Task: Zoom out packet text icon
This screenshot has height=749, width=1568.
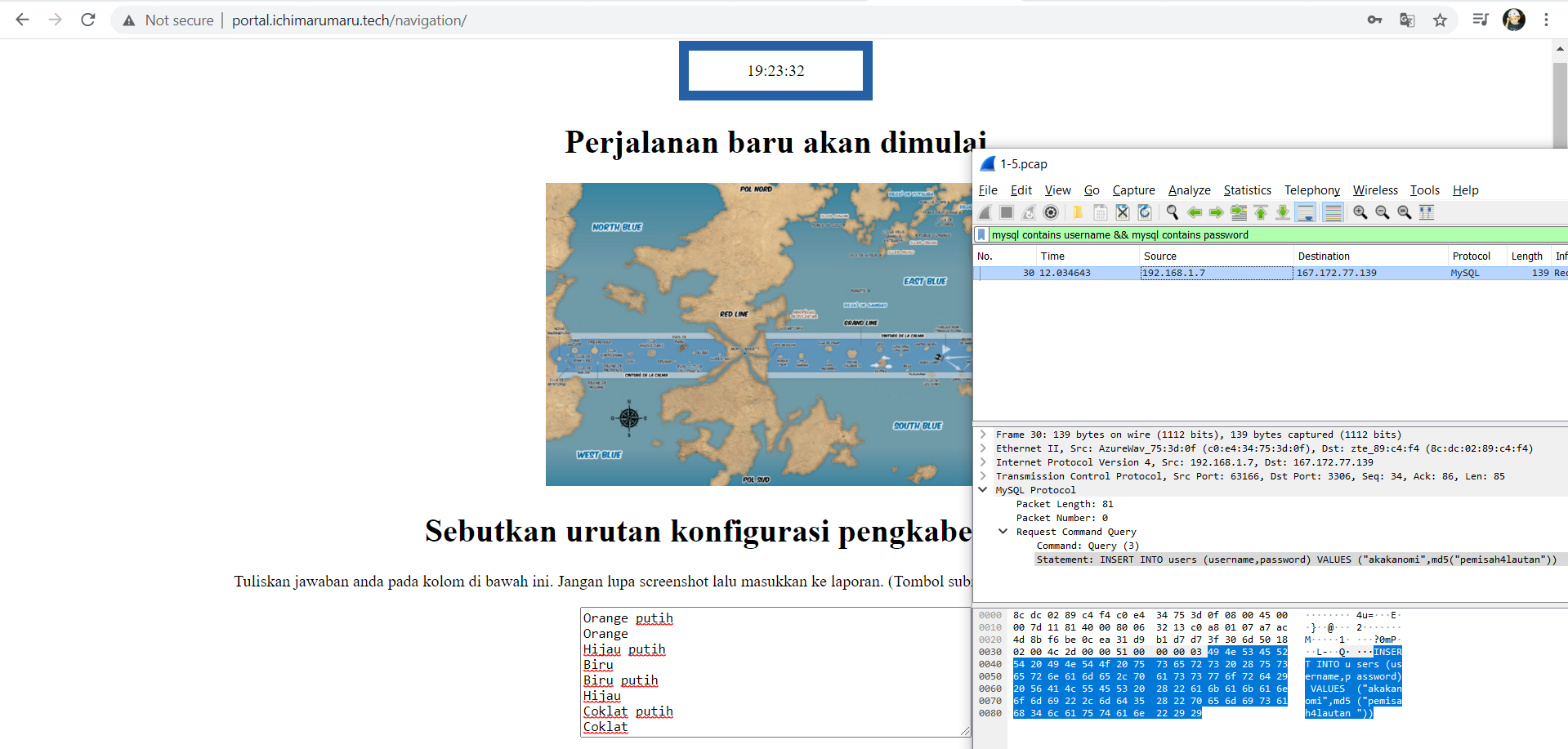Action: click(1383, 212)
